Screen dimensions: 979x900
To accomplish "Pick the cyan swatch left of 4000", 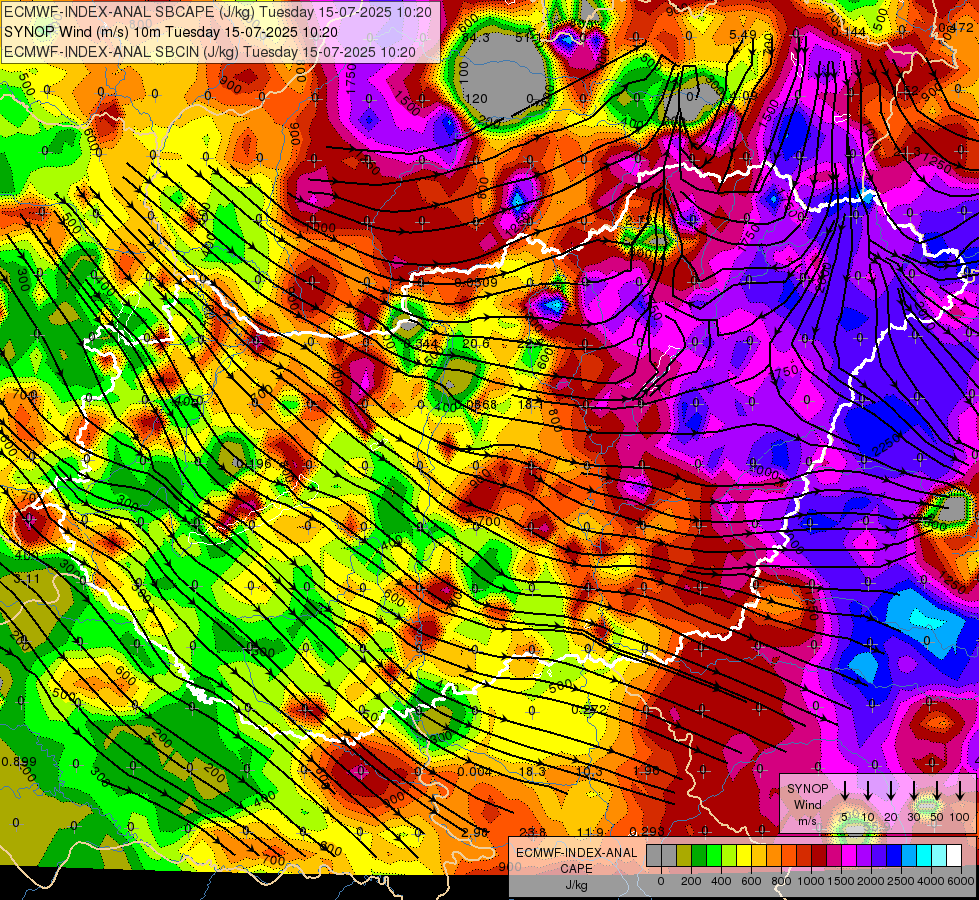I will 924,855.
